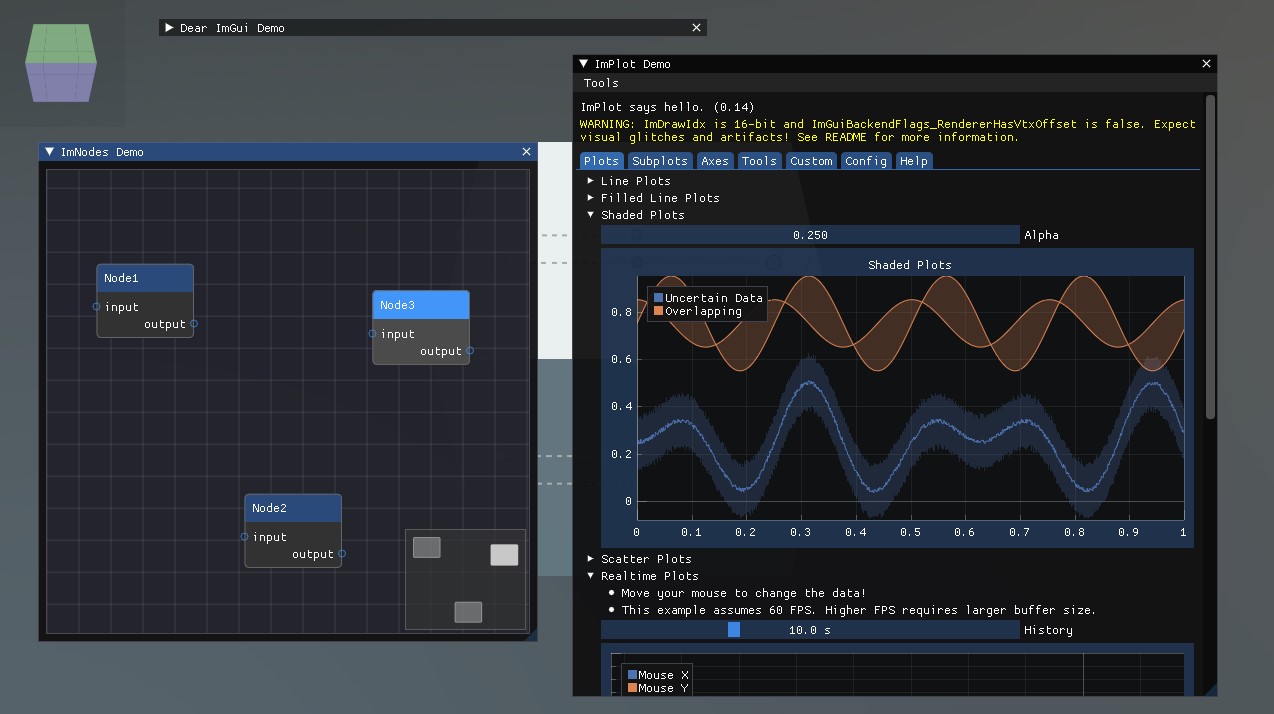This screenshot has height=714, width=1274.
Task: Click the ImPlot Demo vertical scrollbar
Action: click(x=1211, y=257)
